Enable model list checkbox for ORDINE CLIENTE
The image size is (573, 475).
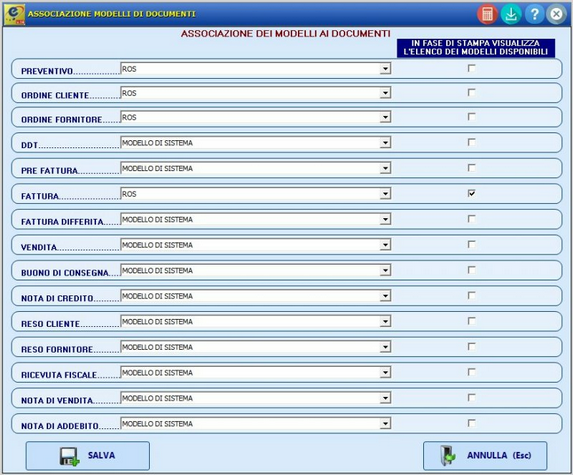coord(472,92)
